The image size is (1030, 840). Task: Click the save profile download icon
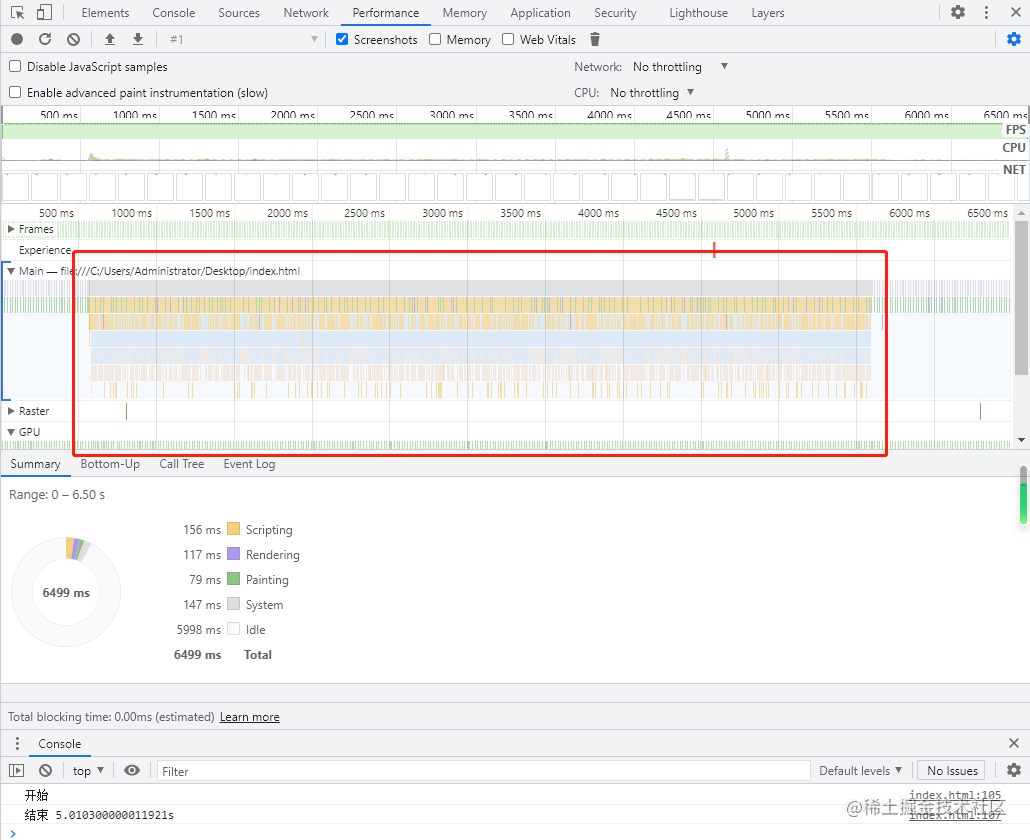point(138,39)
